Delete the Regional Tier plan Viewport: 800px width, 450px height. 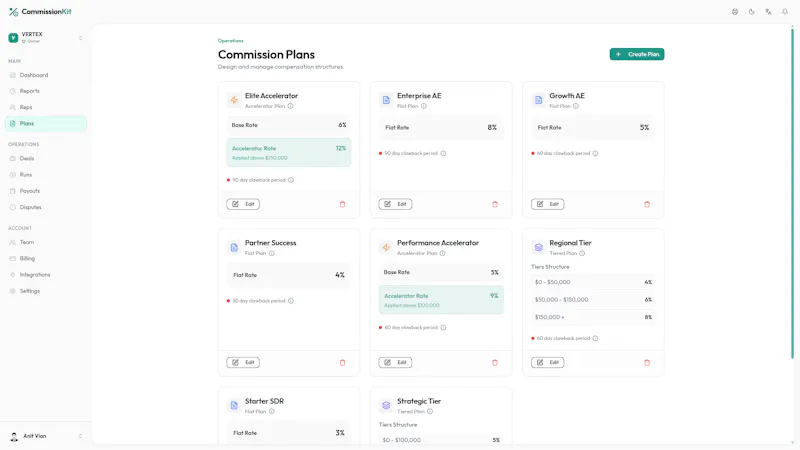pos(647,362)
